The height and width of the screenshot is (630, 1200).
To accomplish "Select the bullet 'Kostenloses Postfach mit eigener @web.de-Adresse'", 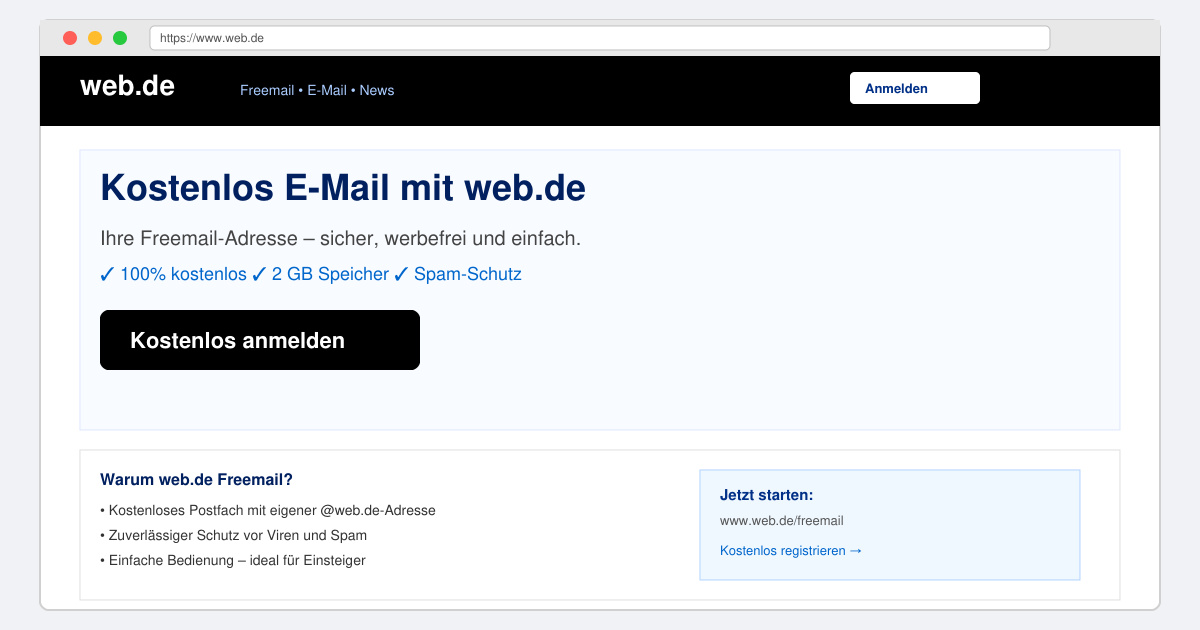I will [x=268, y=510].
